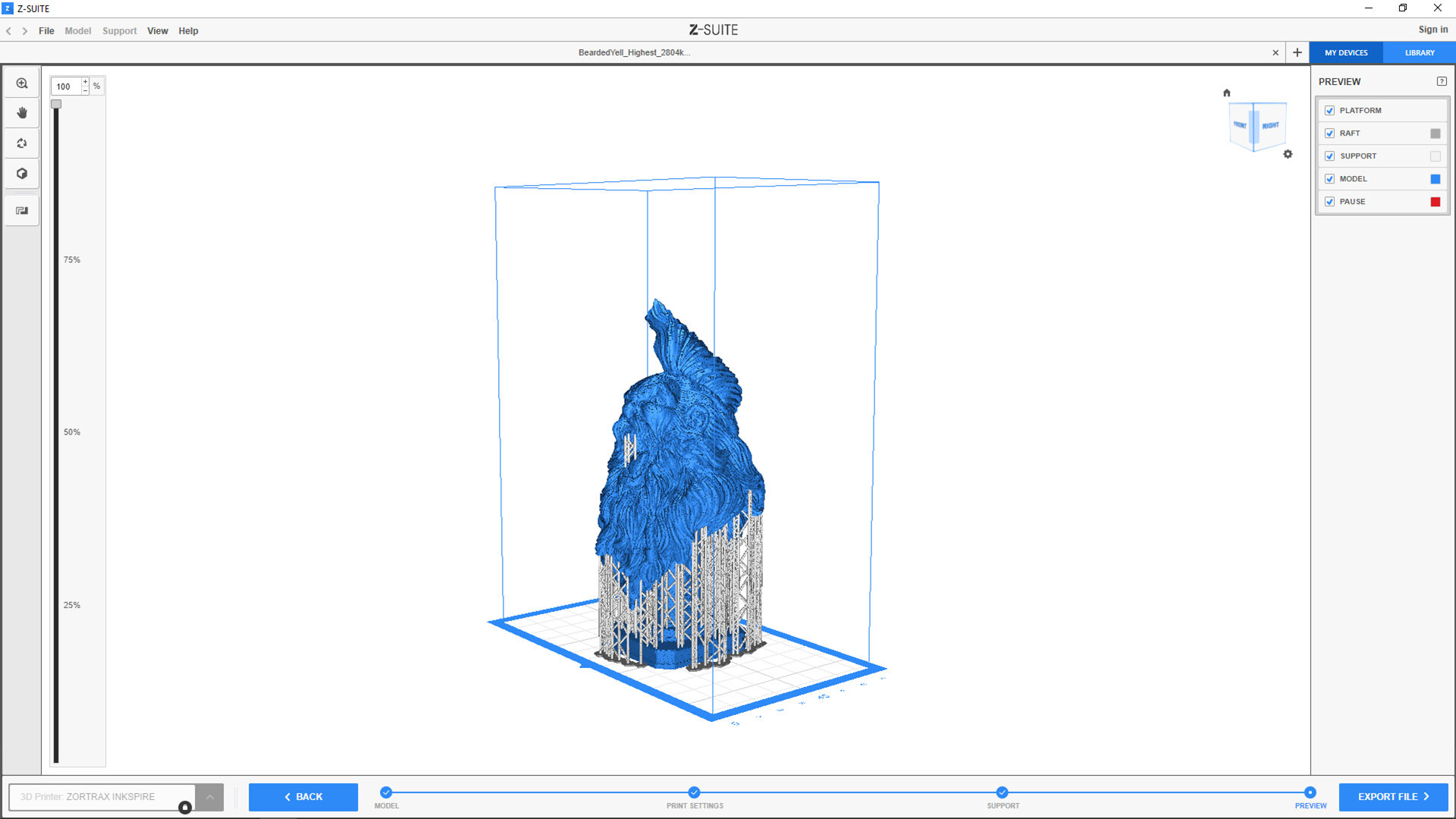This screenshot has height=819, width=1456.
Task: Open the View menu
Action: 157,31
